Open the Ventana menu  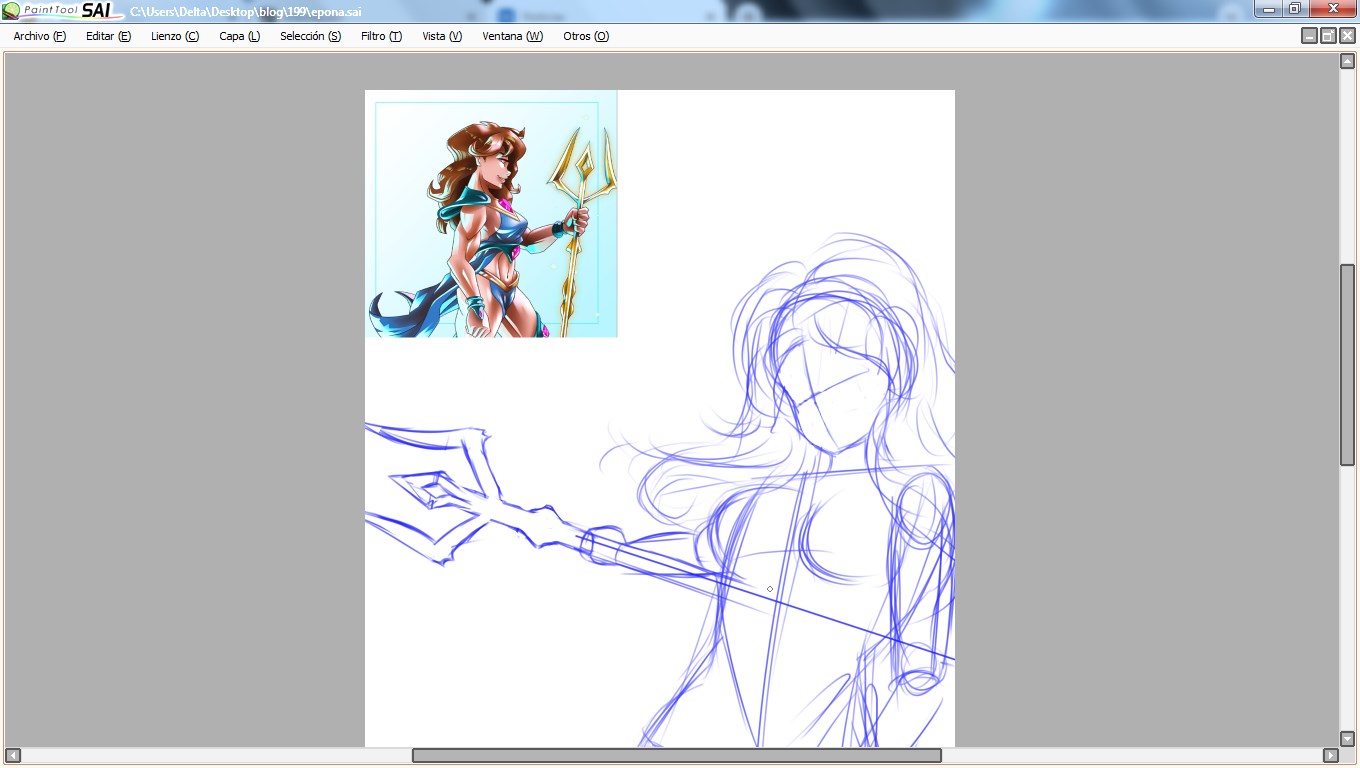[512, 36]
